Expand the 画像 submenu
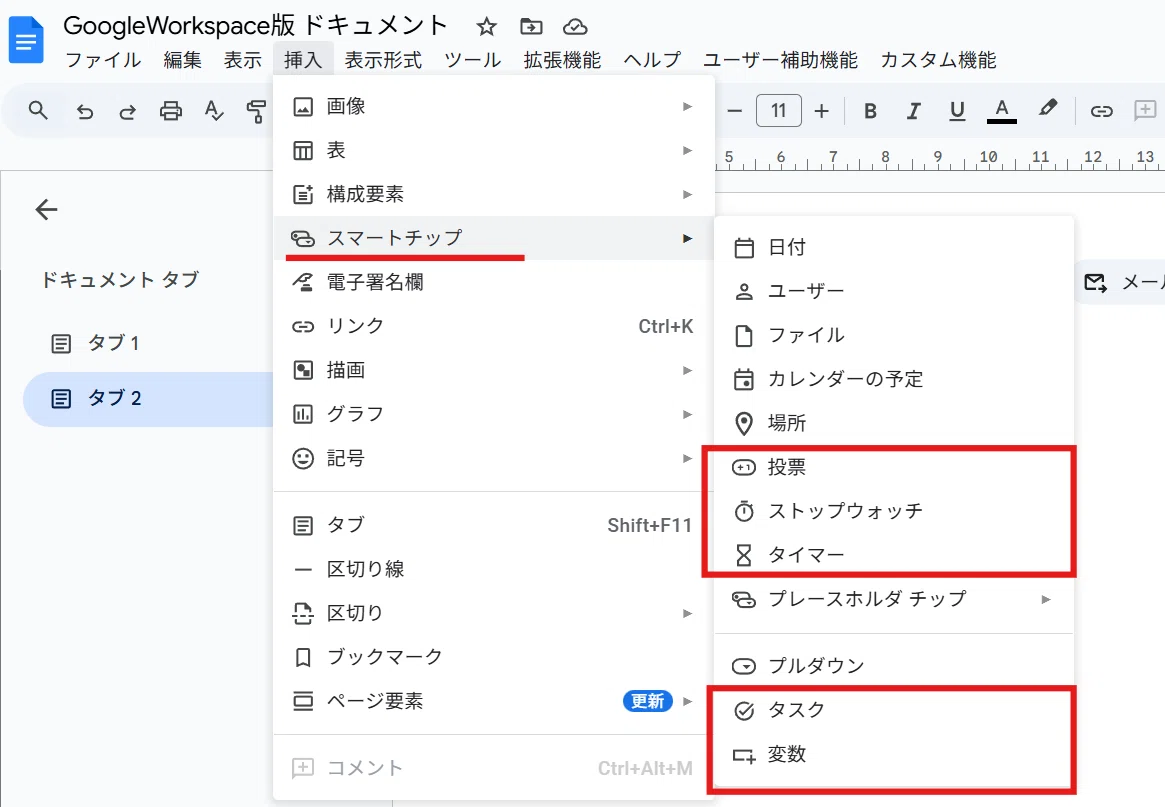 pos(494,106)
